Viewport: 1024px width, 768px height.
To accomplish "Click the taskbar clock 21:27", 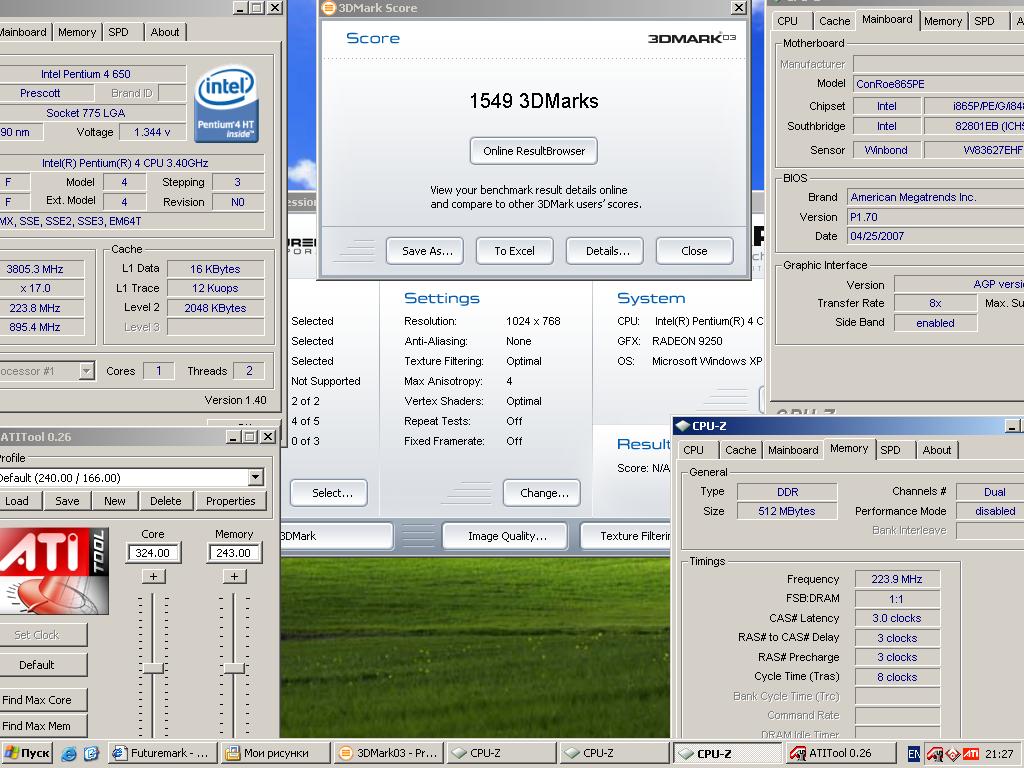I will (999, 754).
